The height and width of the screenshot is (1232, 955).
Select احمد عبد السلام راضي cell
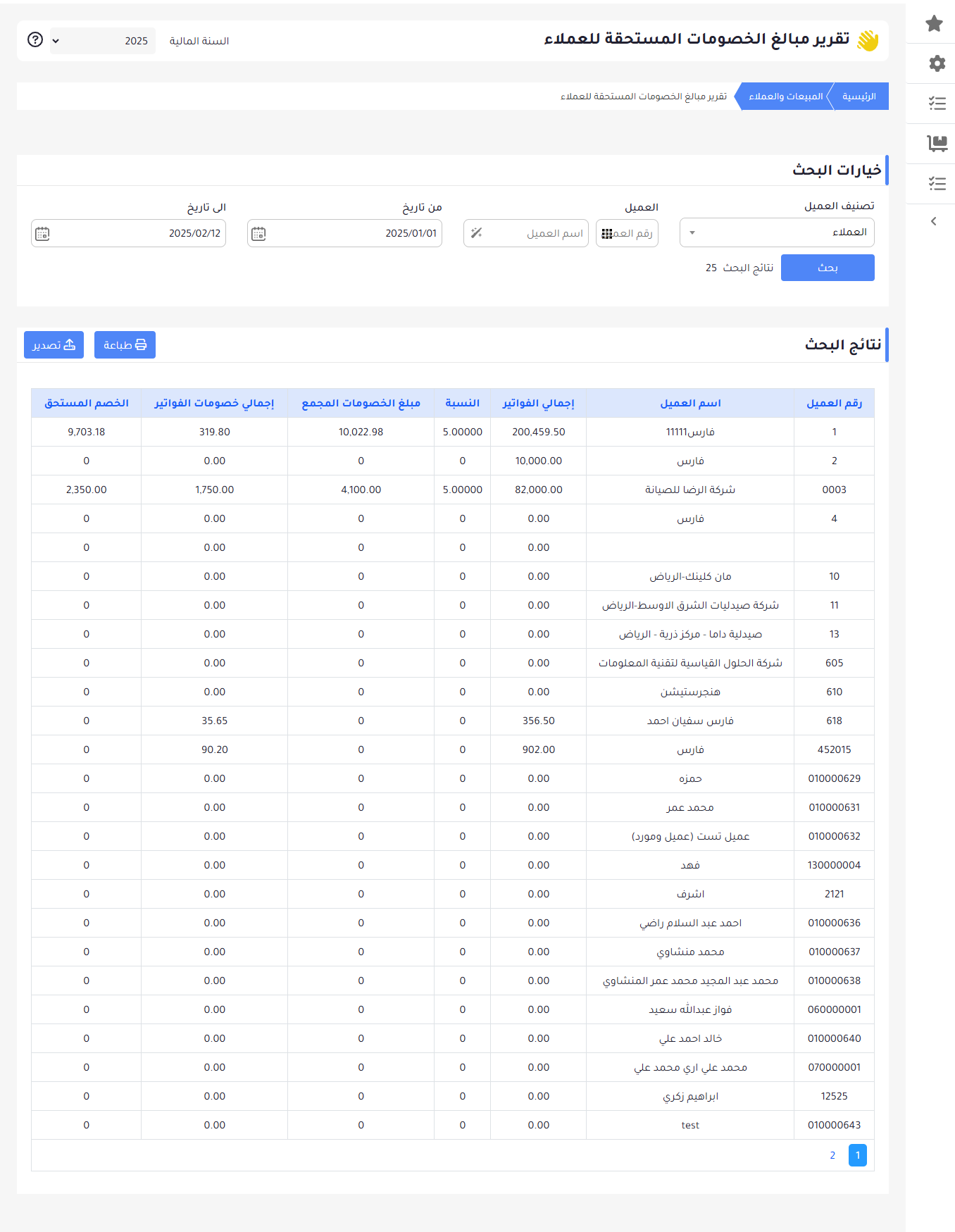click(x=690, y=923)
